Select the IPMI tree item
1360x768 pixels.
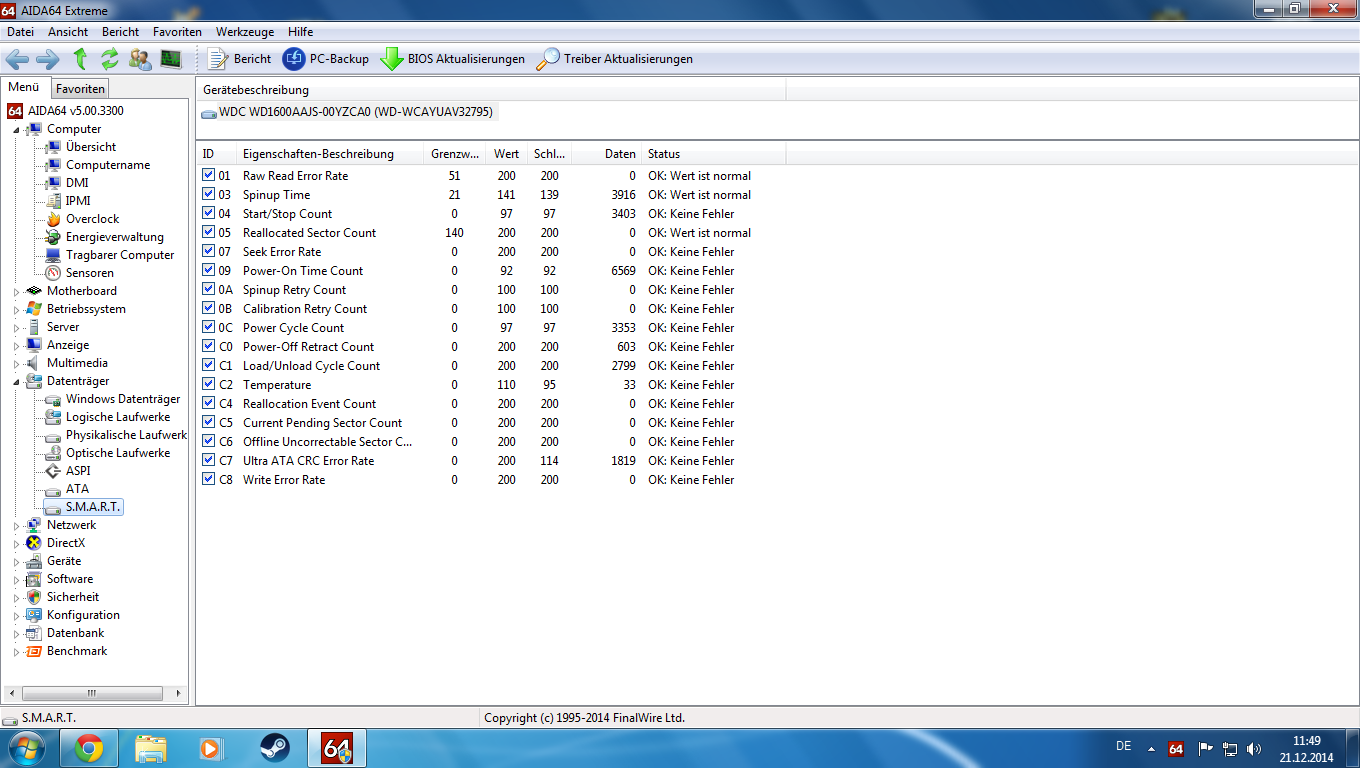point(77,201)
